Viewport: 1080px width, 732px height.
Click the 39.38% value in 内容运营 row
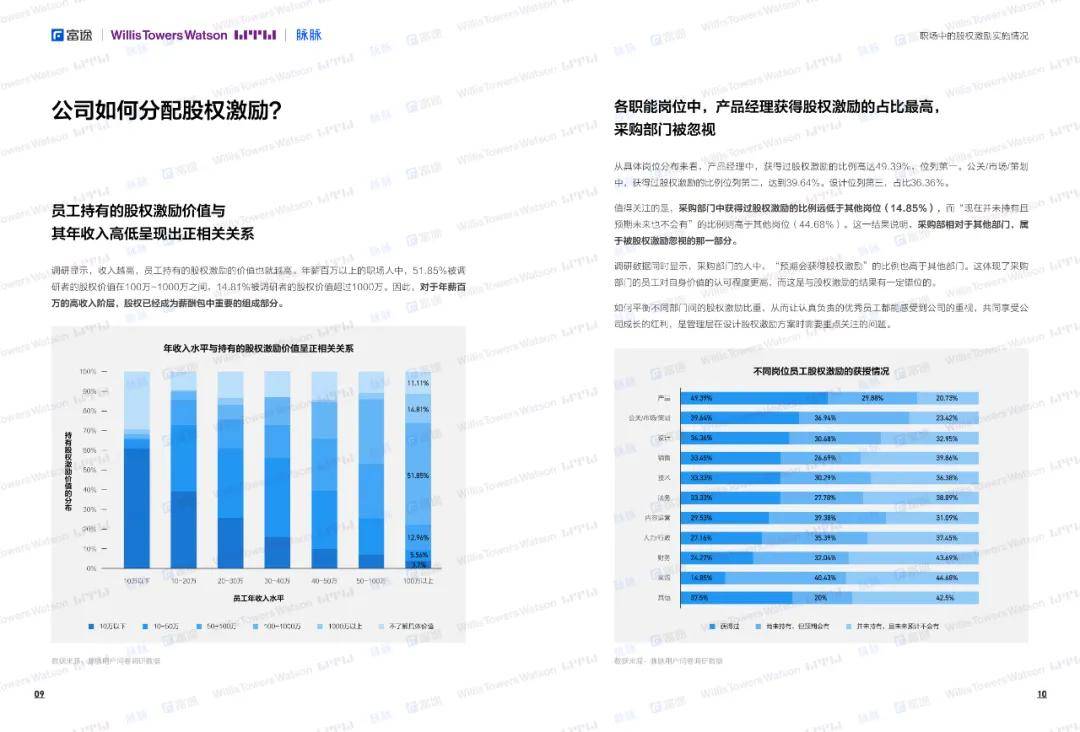coord(825,518)
